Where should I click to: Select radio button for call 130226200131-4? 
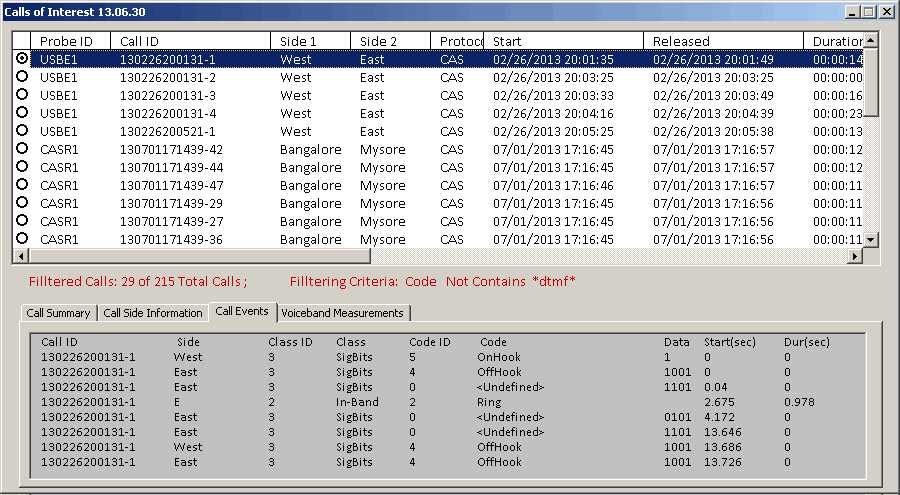point(22,113)
